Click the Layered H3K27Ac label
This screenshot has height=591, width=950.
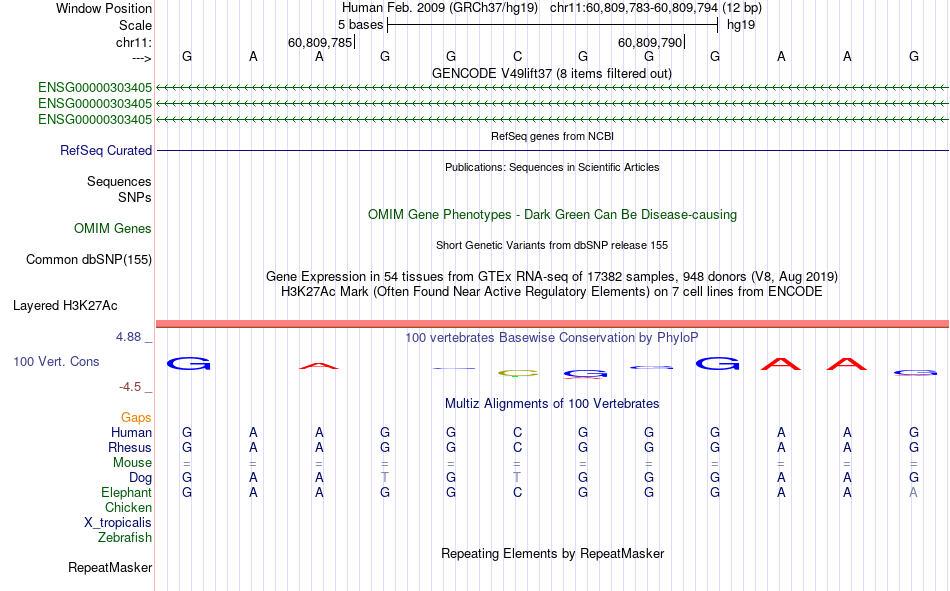[x=65, y=306]
